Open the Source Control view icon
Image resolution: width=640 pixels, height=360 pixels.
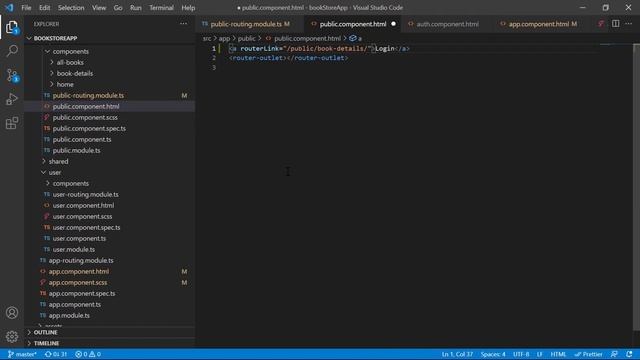[x=12, y=76]
